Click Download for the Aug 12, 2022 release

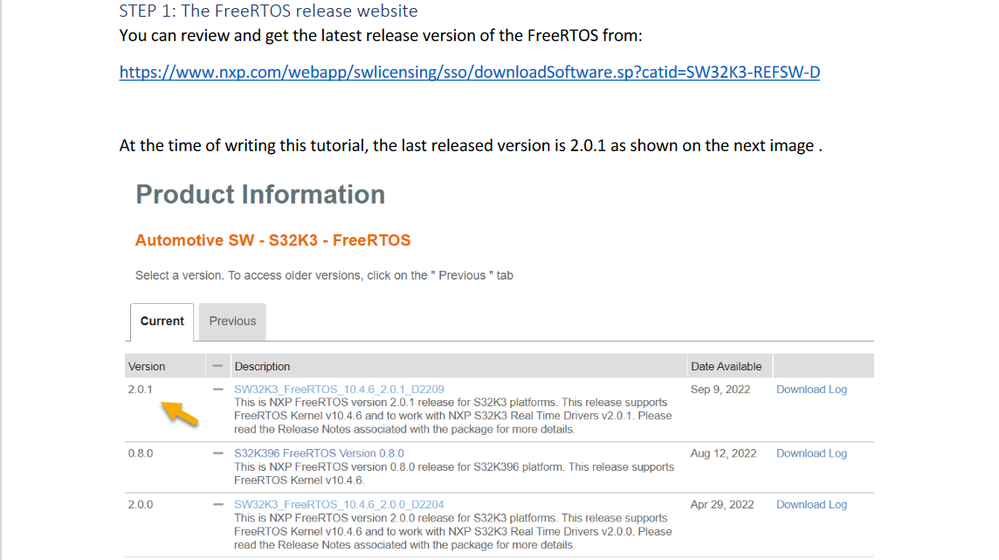(x=801, y=454)
